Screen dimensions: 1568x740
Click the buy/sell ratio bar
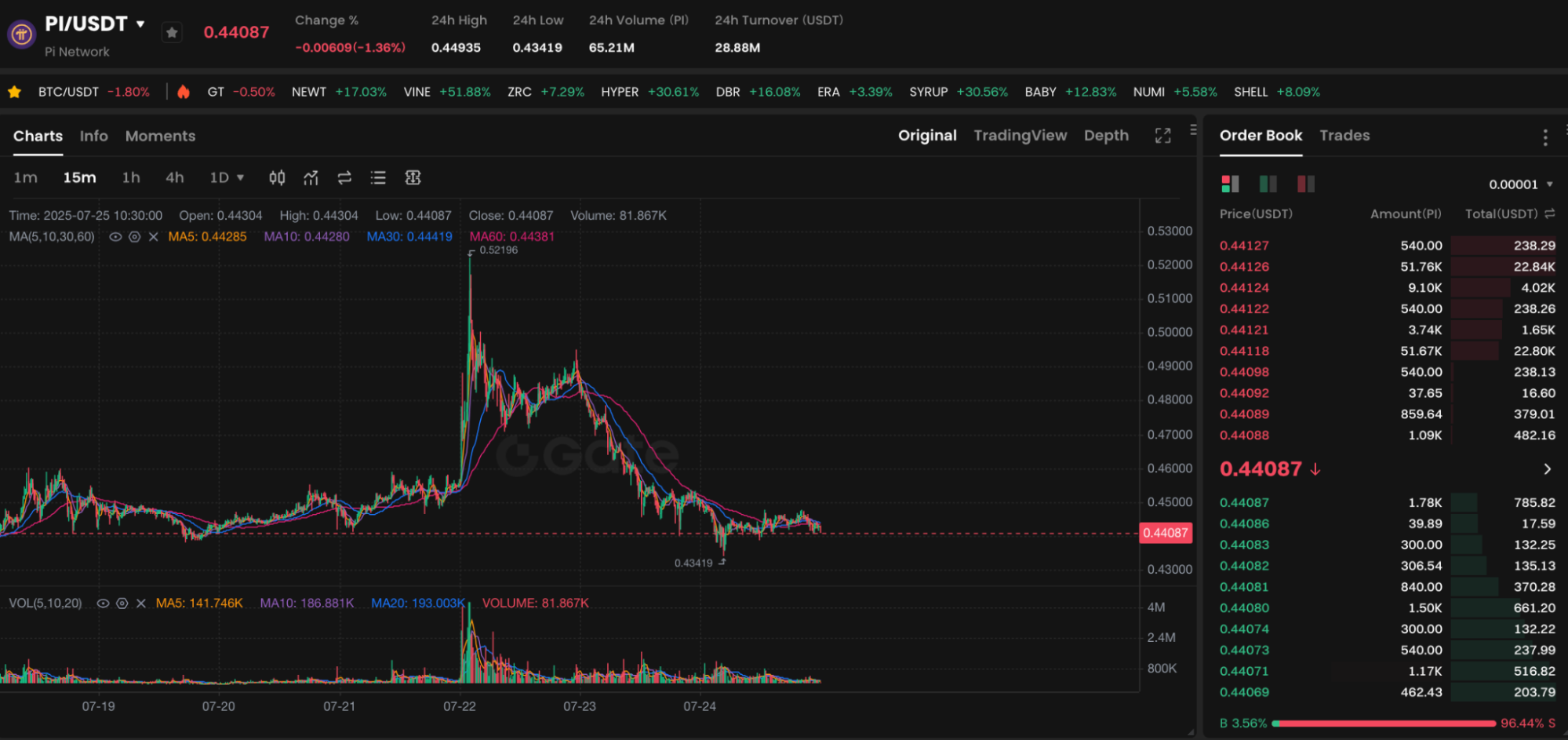pyautogui.click(x=1384, y=724)
